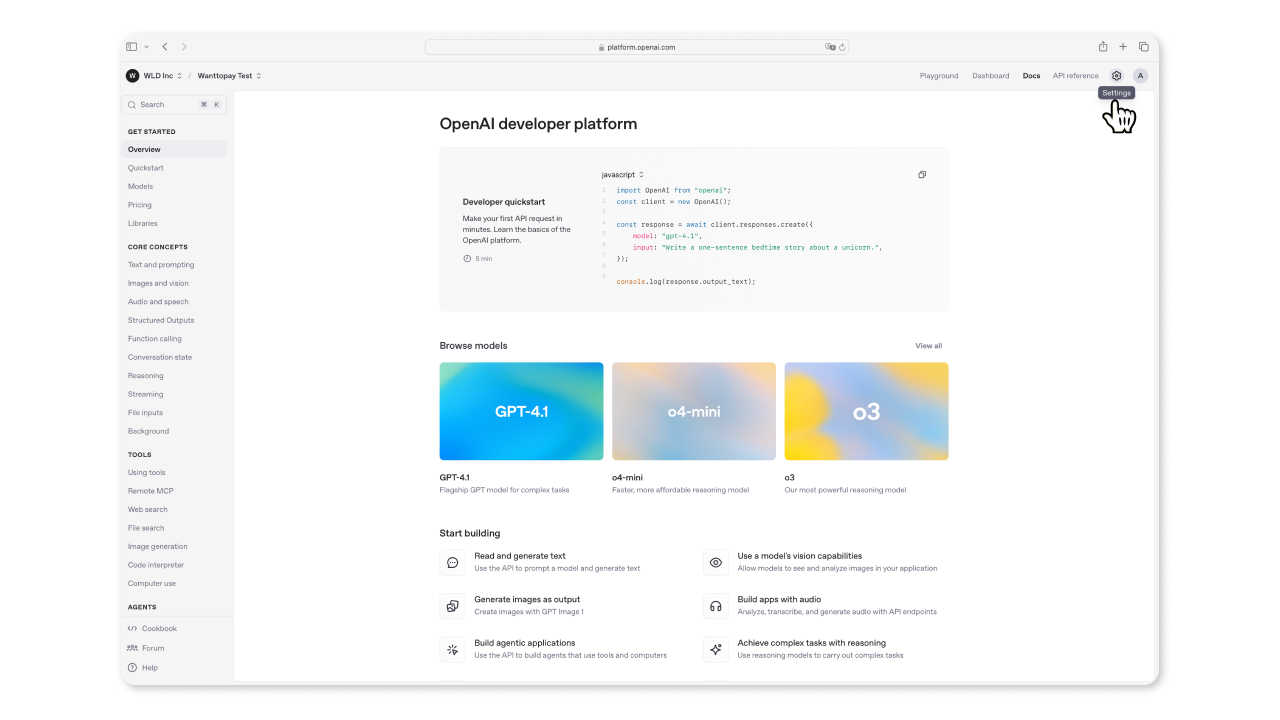Click the Read and generate text icon
The height and width of the screenshot is (720, 1280).
tap(453, 563)
